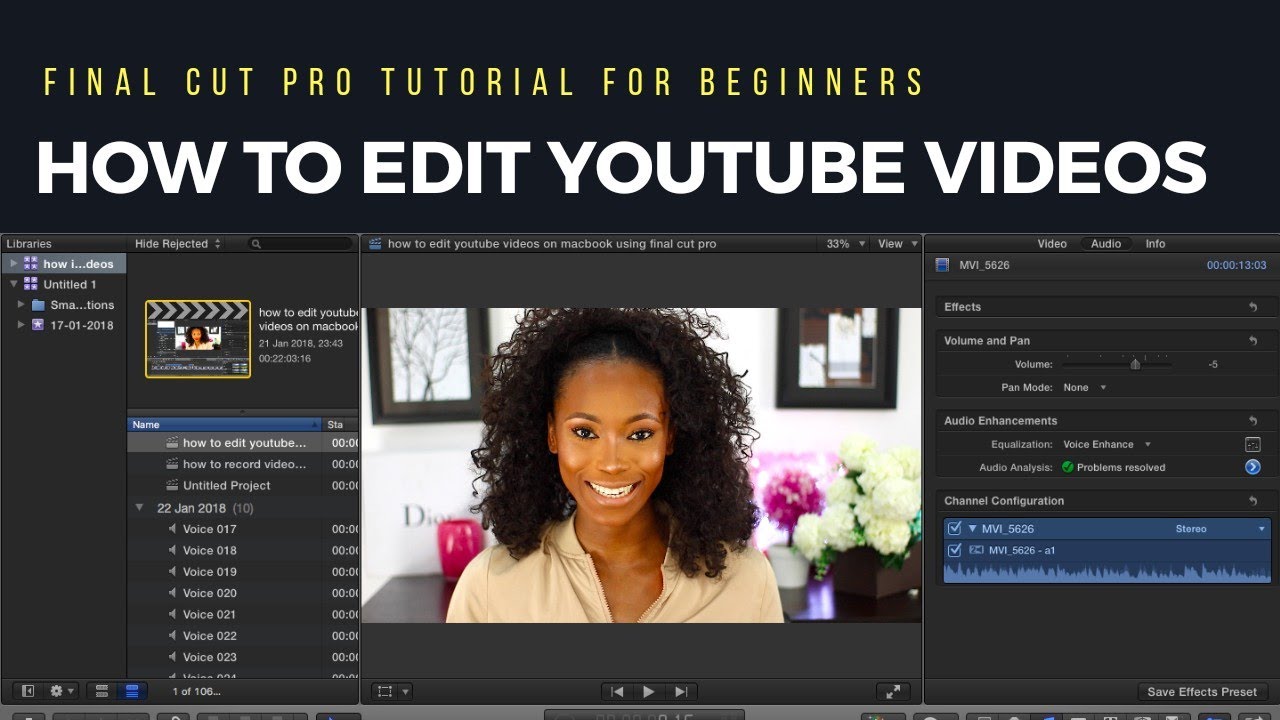Viewport: 1280px width, 720px height.
Task: Click the MVI_5626 clip filmstrip icon
Action: click(941, 265)
